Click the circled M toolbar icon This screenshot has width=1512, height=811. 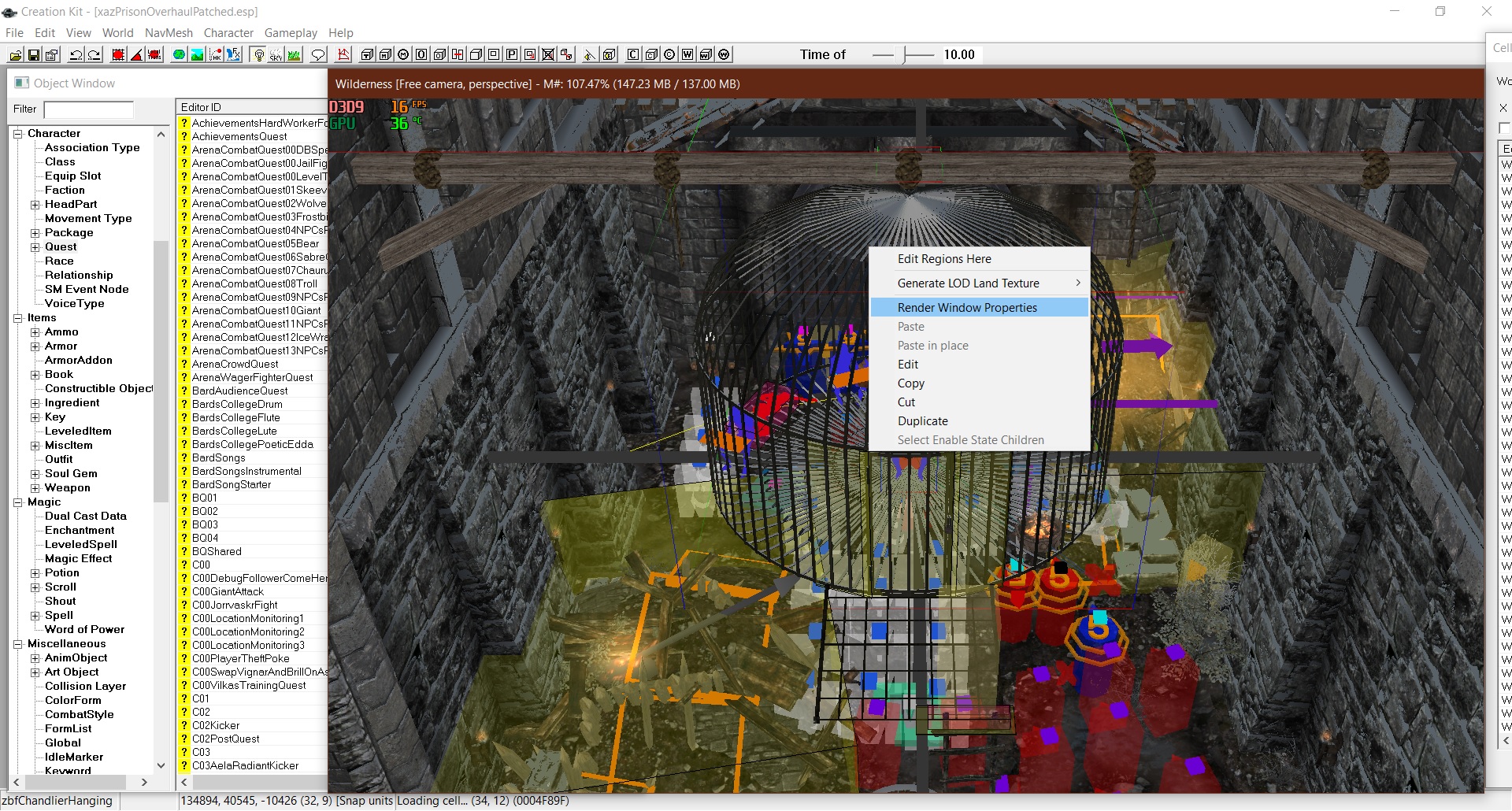click(x=403, y=54)
